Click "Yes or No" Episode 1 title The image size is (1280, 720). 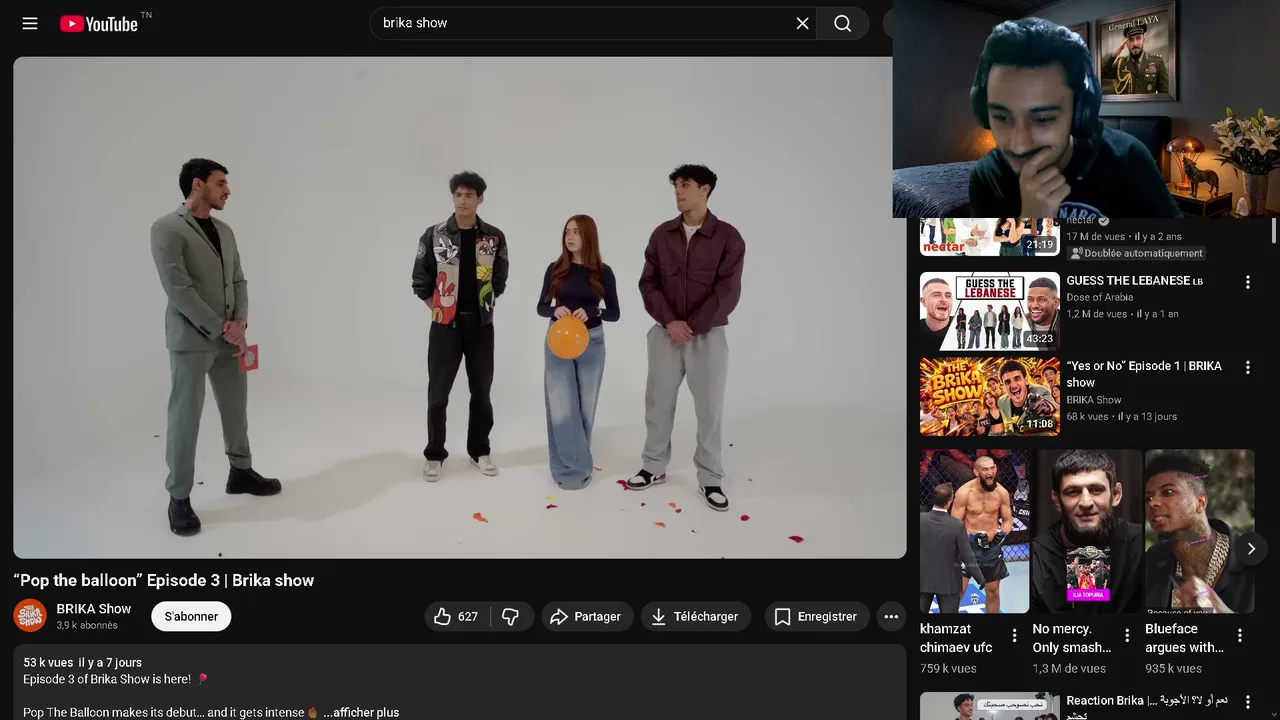tap(1144, 374)
